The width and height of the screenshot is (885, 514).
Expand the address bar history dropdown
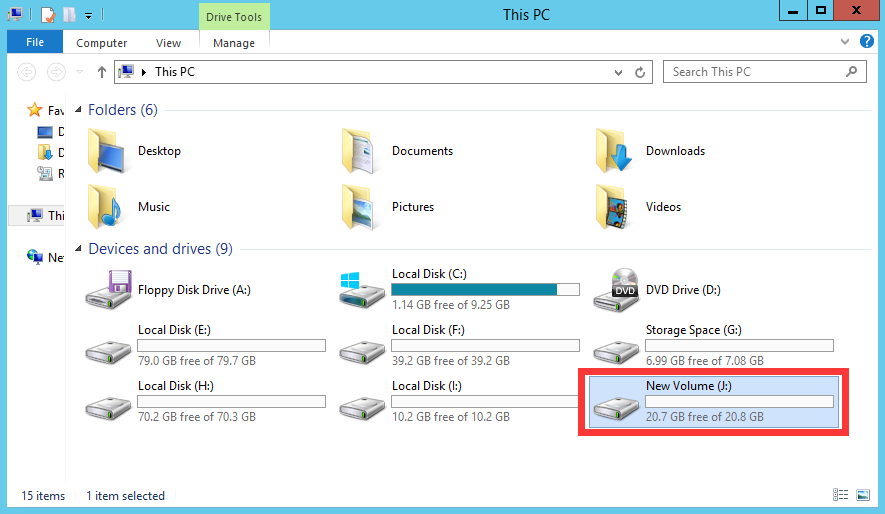[x=619, y=72]
